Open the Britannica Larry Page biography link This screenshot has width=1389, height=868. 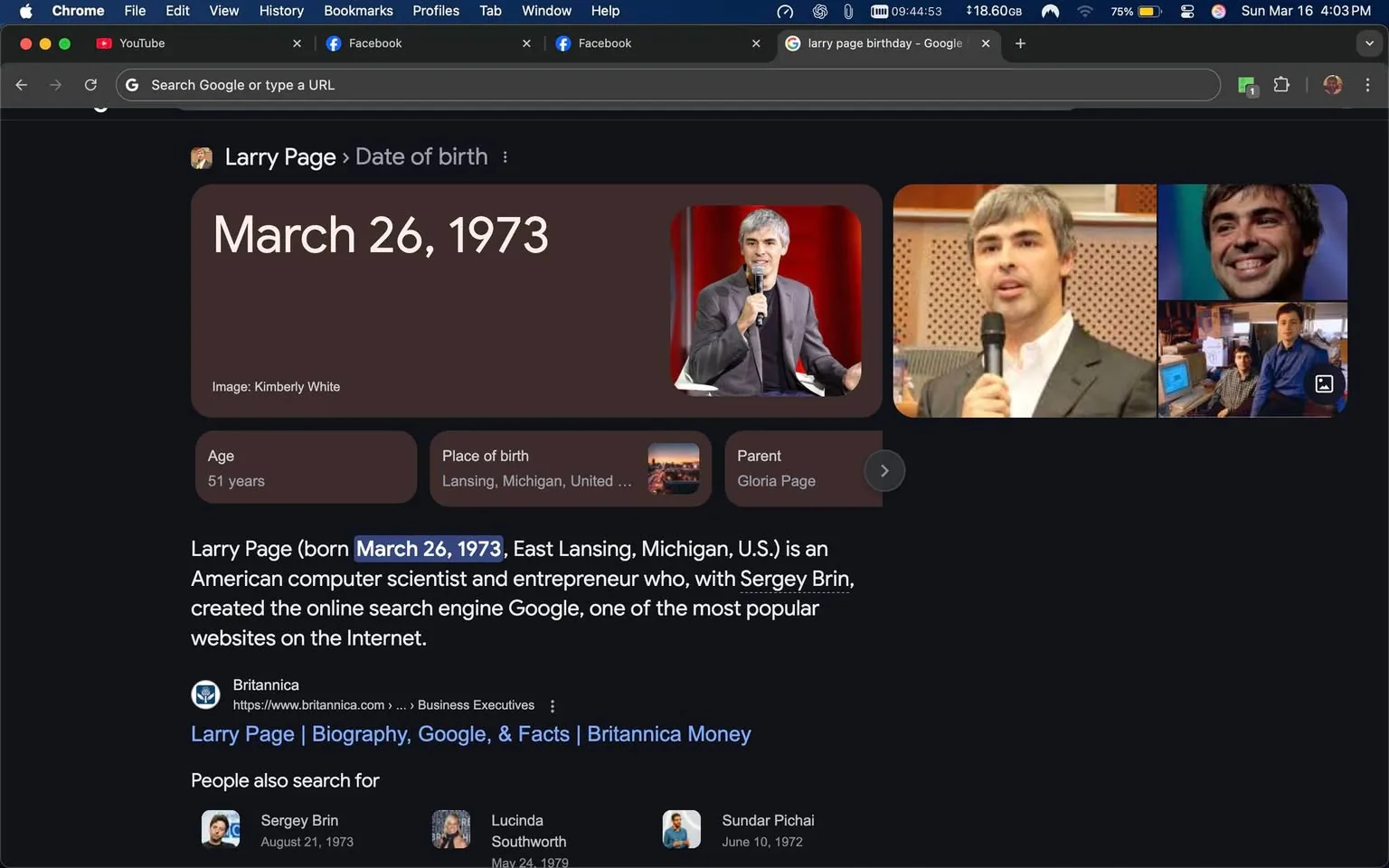tap(470, 733)
